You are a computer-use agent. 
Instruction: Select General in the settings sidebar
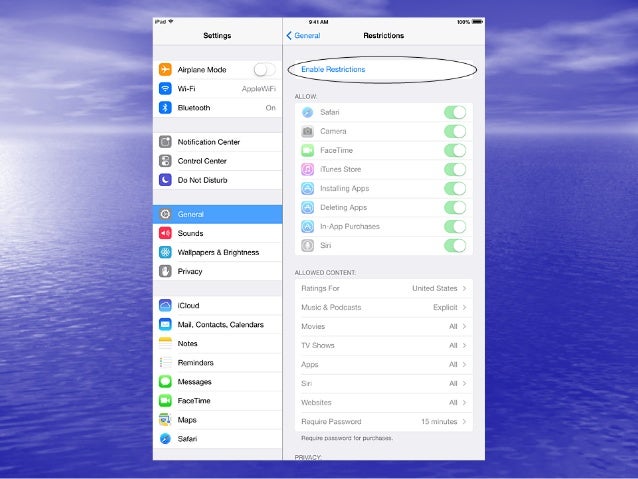pos(217,214)
